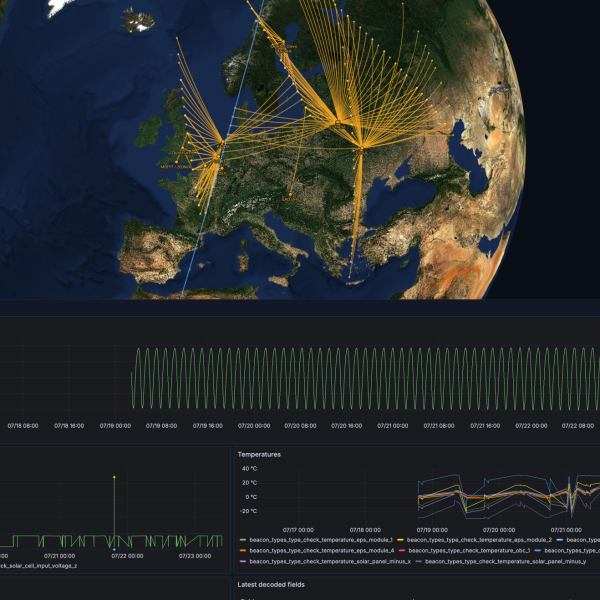Toggle eps_module_4 temperature series in legend
The image size is (600, 600).
pos(322,551)
